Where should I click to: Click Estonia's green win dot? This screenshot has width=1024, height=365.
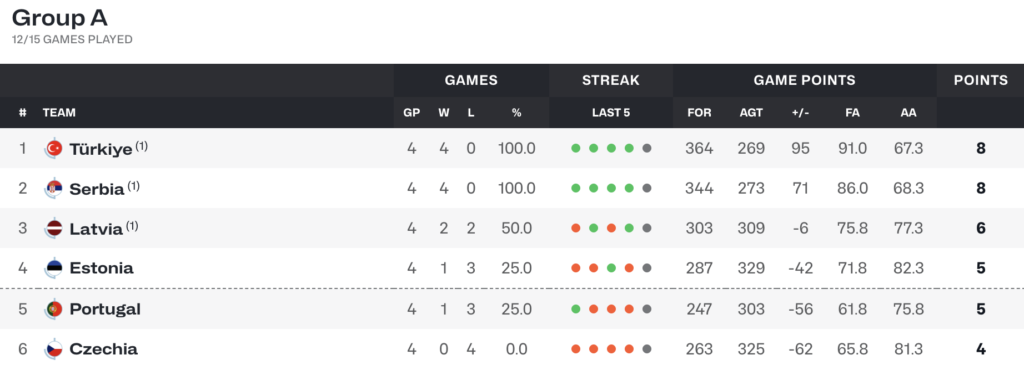click(x=611, y=268)
